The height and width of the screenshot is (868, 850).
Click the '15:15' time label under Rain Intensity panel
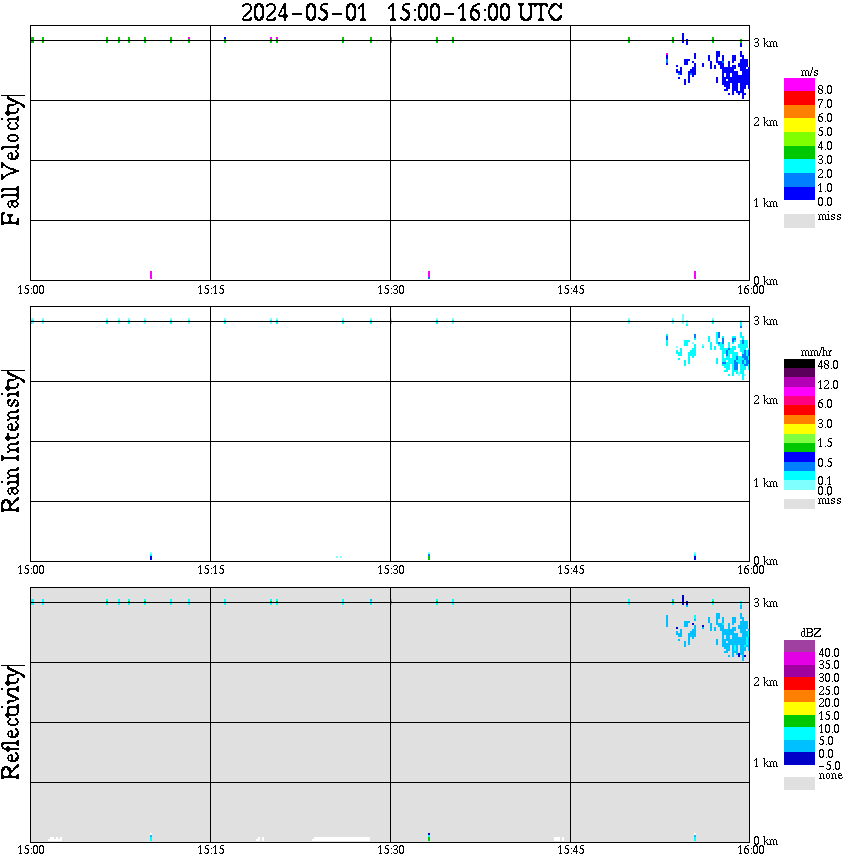click(211, 570)
